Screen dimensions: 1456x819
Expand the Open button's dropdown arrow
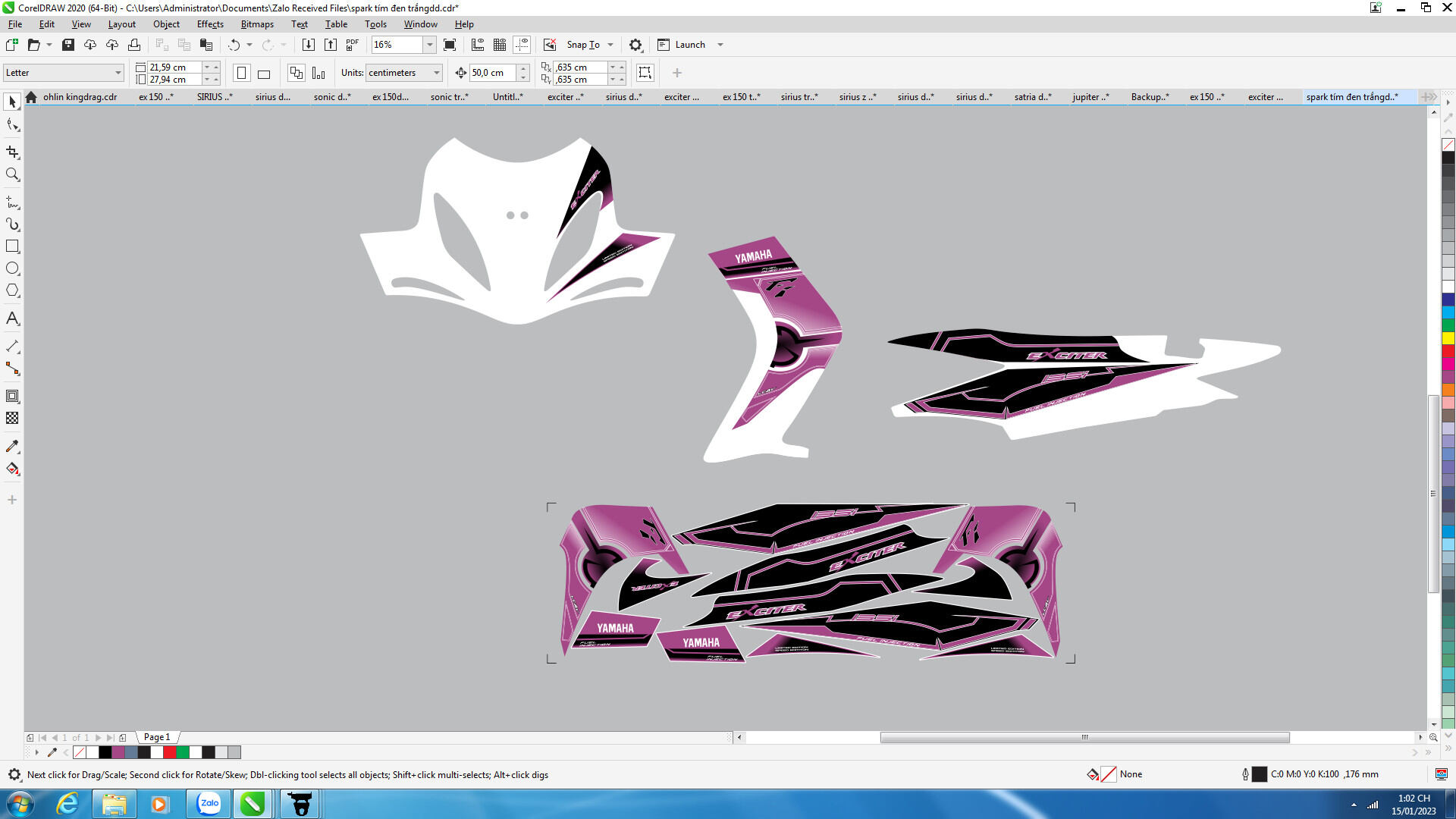tap(49, 45)
